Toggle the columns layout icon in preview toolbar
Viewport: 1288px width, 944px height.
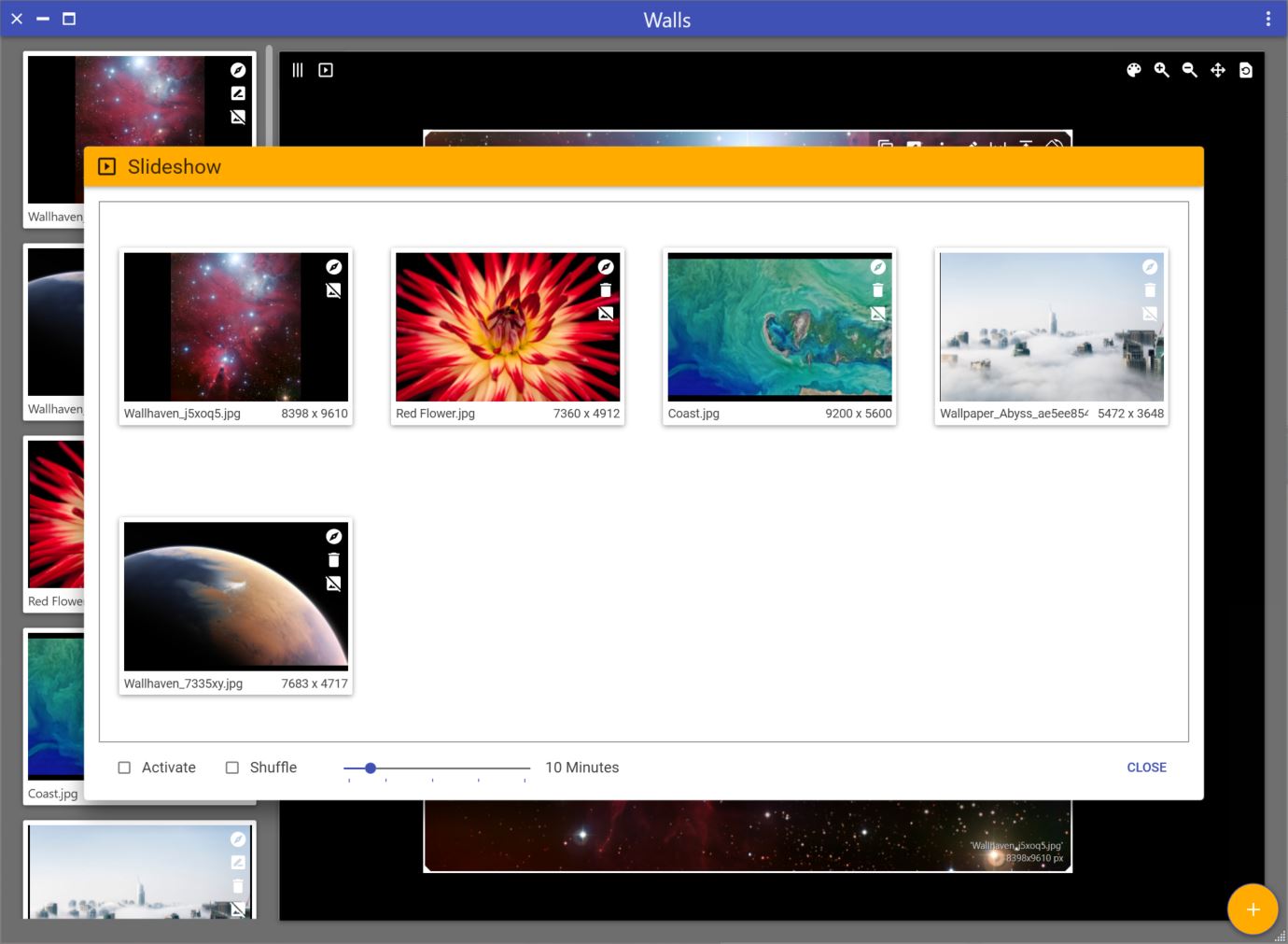(298, 70)
